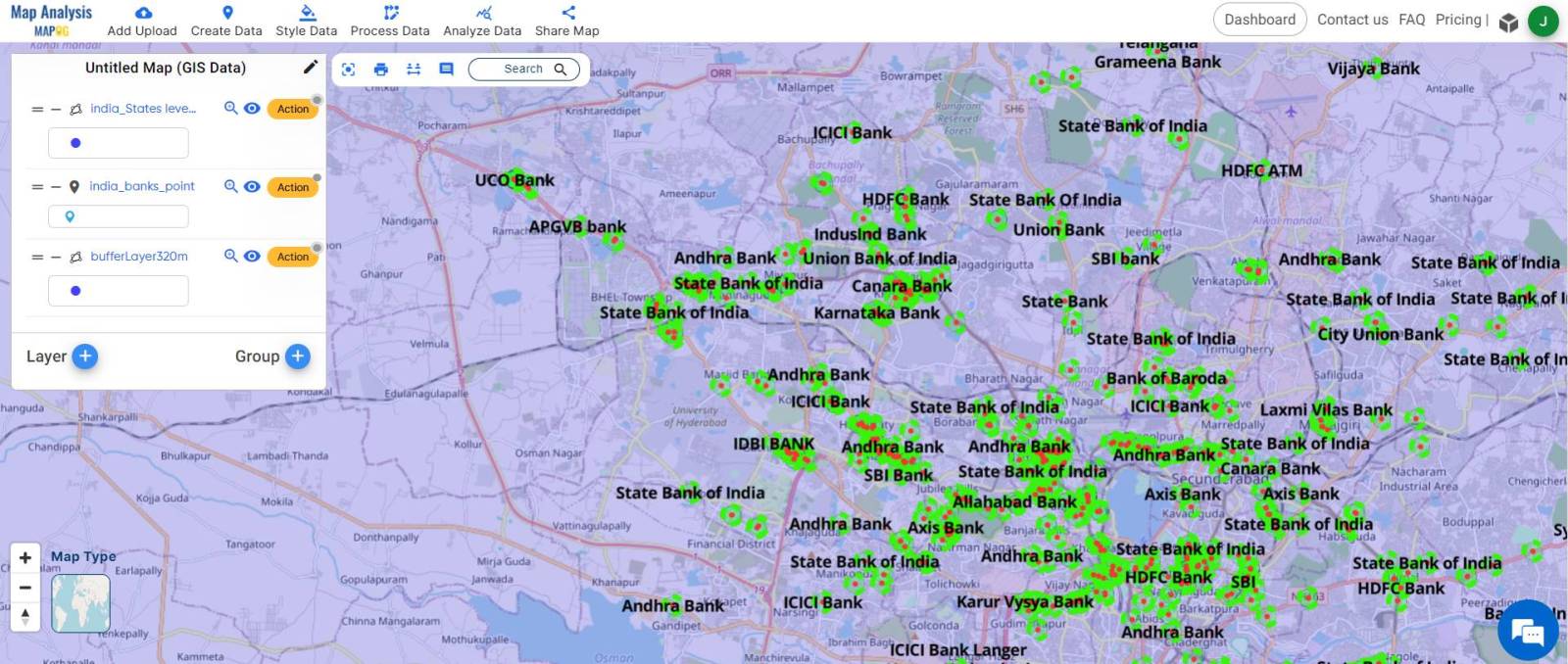The width and height of the screenshot is (1568, 664).
Task: Click the Laxmi Vilas Bank map label
Action: point(1326,409)
